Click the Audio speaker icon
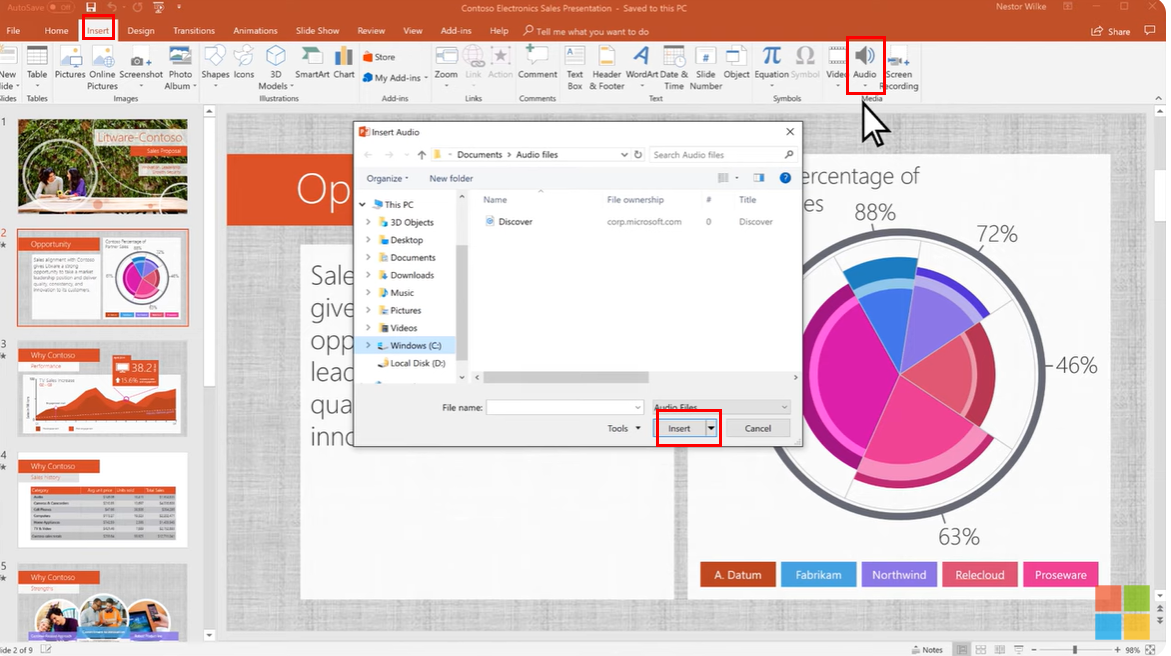This screenshot has width=1171, height=656. [865, 56]
